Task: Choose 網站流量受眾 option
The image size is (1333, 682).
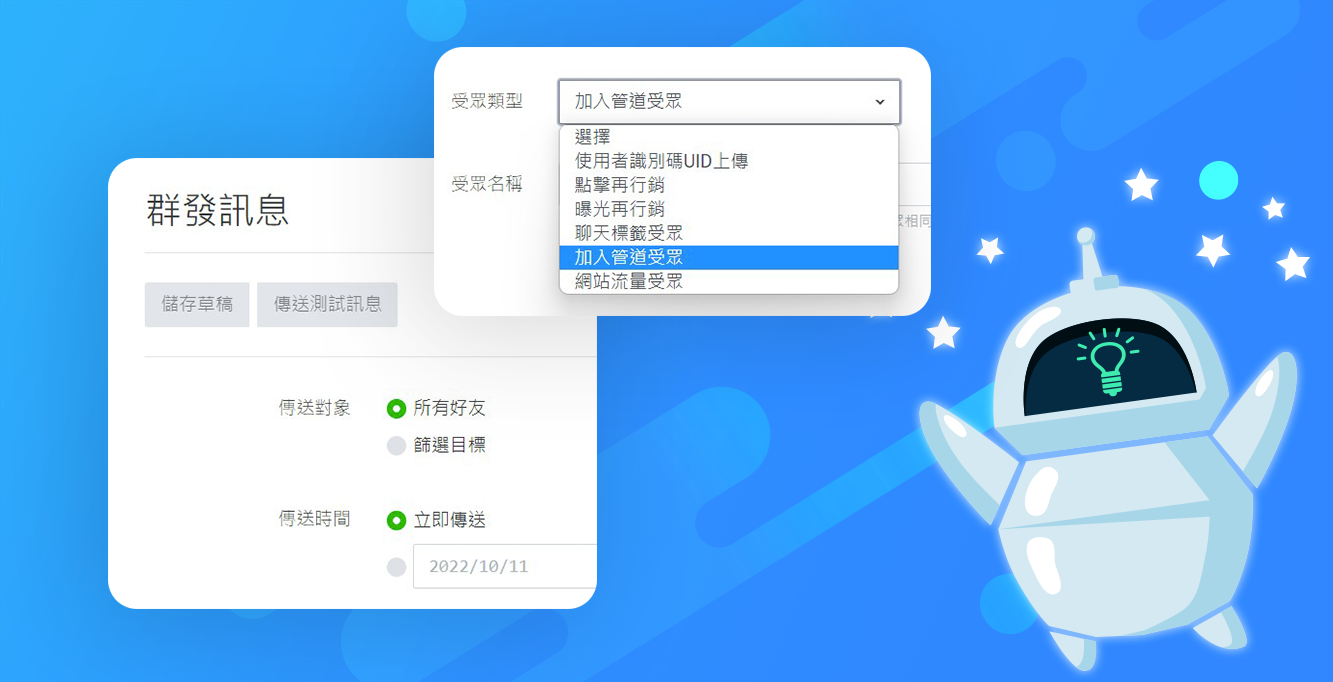Action: click(729, 281)
